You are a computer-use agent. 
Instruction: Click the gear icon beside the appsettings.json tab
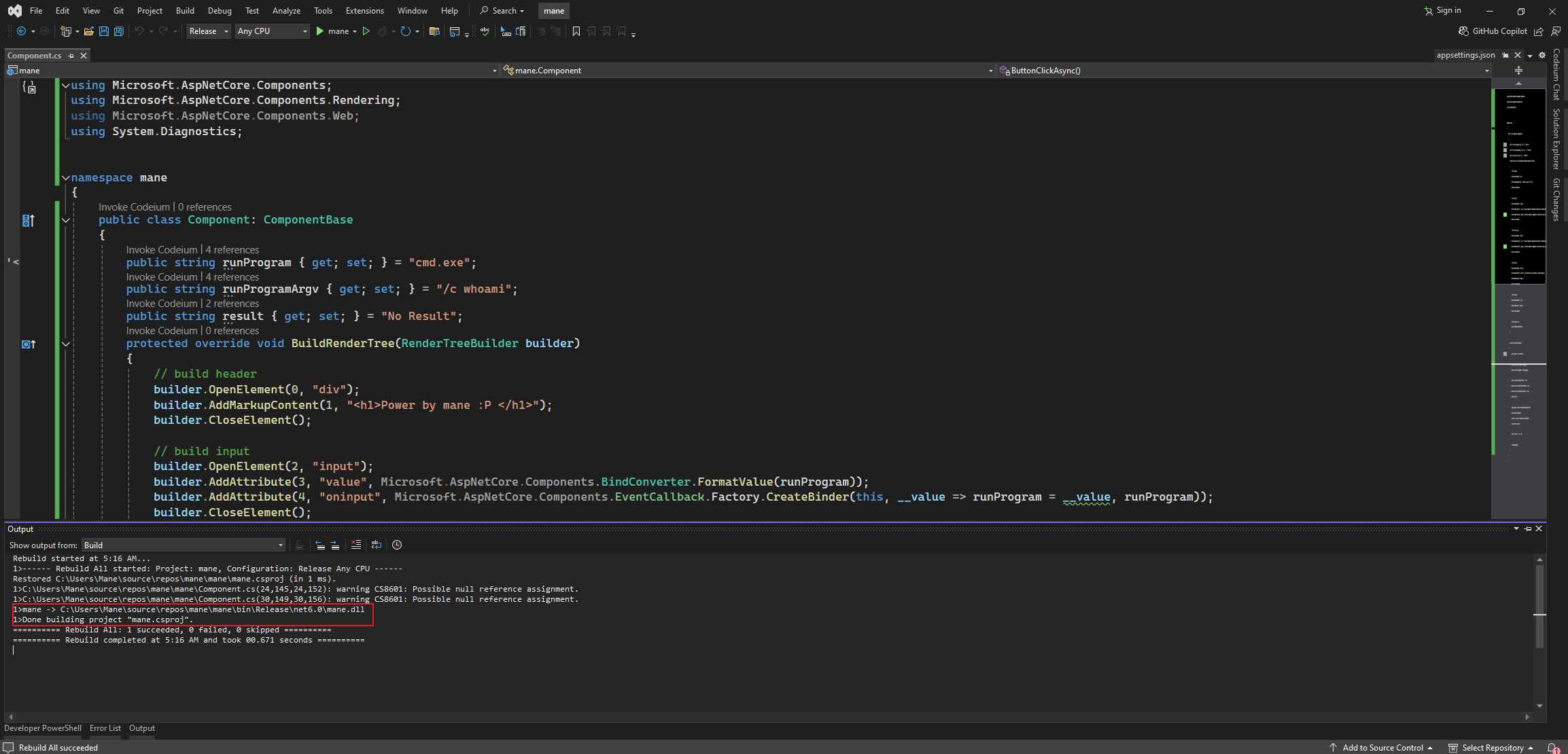pyautogui.click(x=1542, y=55)
